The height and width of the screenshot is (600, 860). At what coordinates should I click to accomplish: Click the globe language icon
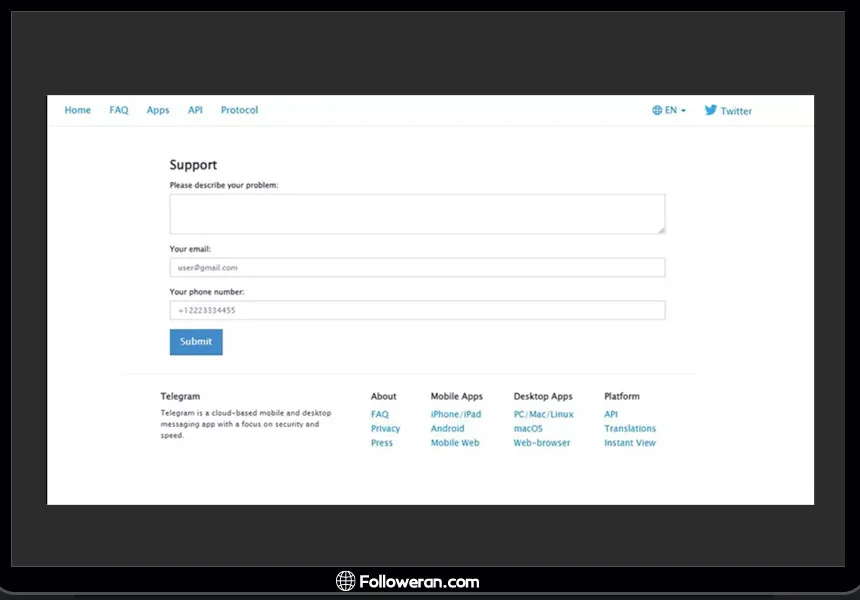[657, 110]
